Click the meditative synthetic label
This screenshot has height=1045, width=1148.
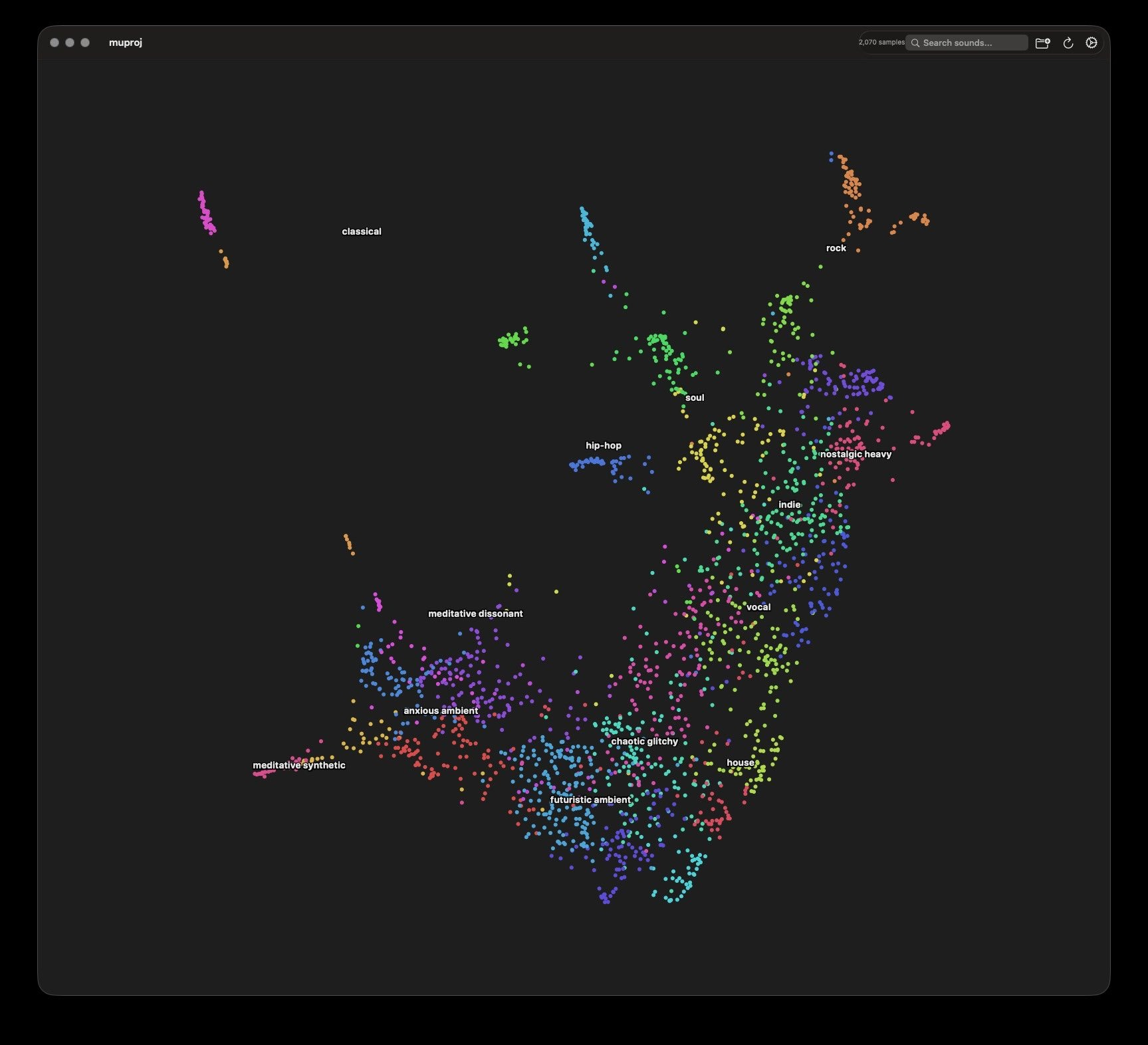[x=298, y=766]
